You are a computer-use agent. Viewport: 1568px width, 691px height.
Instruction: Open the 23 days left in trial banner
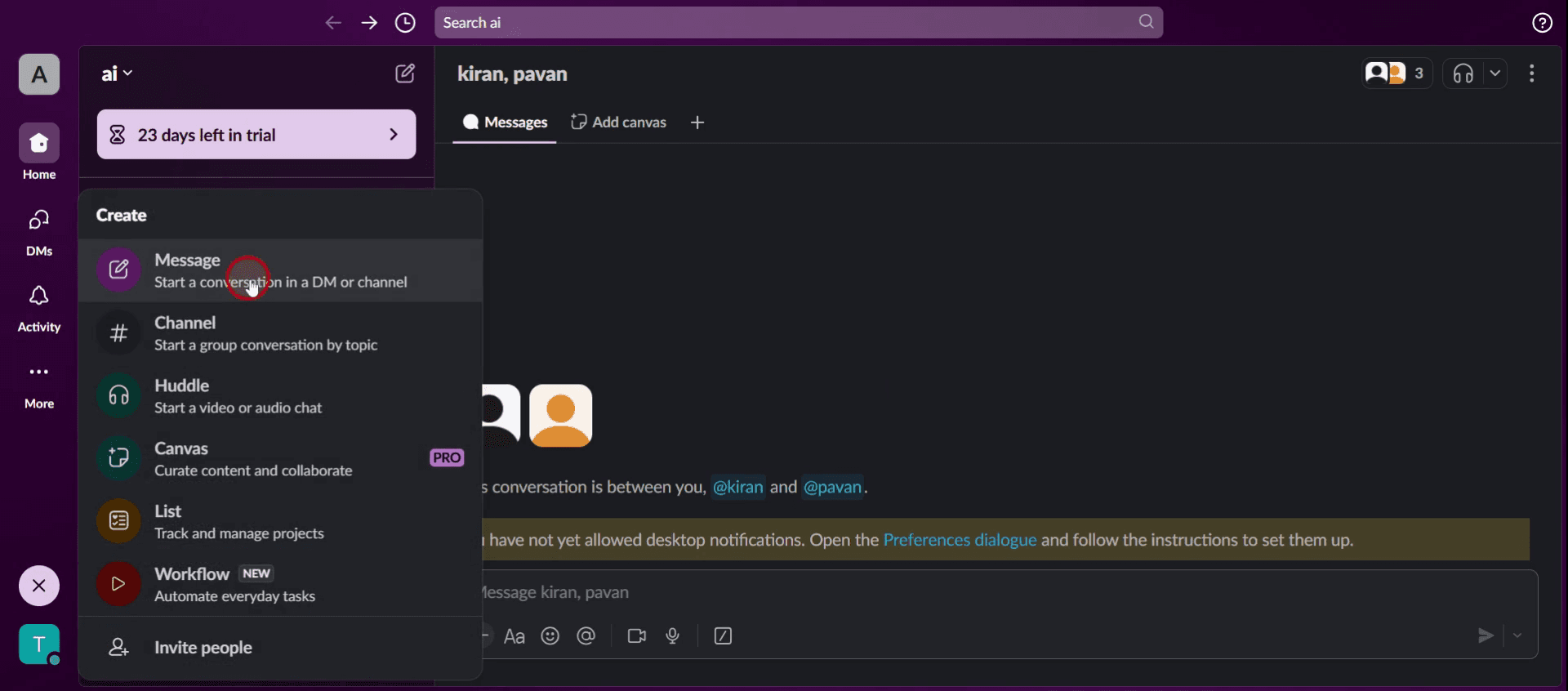click(256, 135)
